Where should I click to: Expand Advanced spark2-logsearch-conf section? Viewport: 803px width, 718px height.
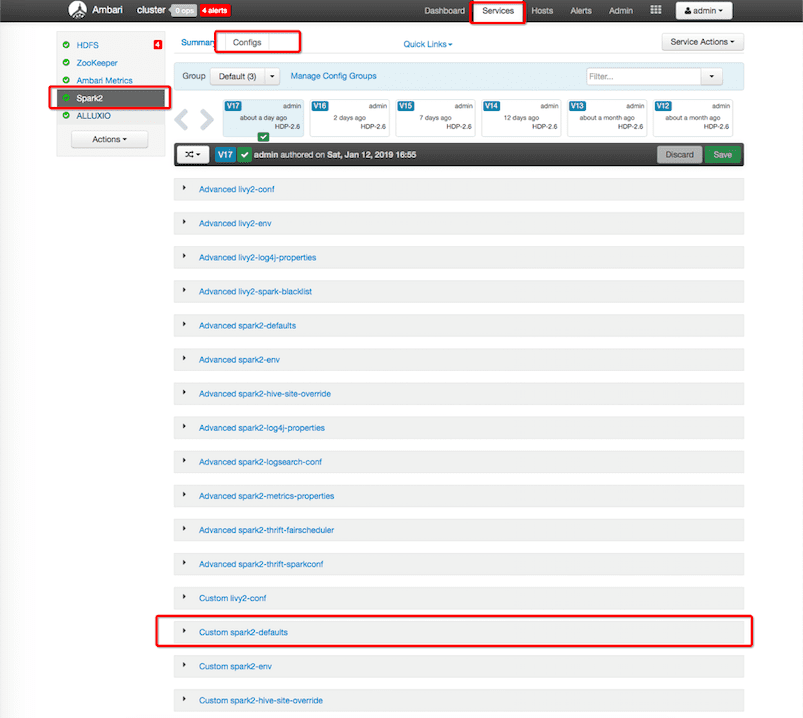pyautogui.click(x=458, y=461)
